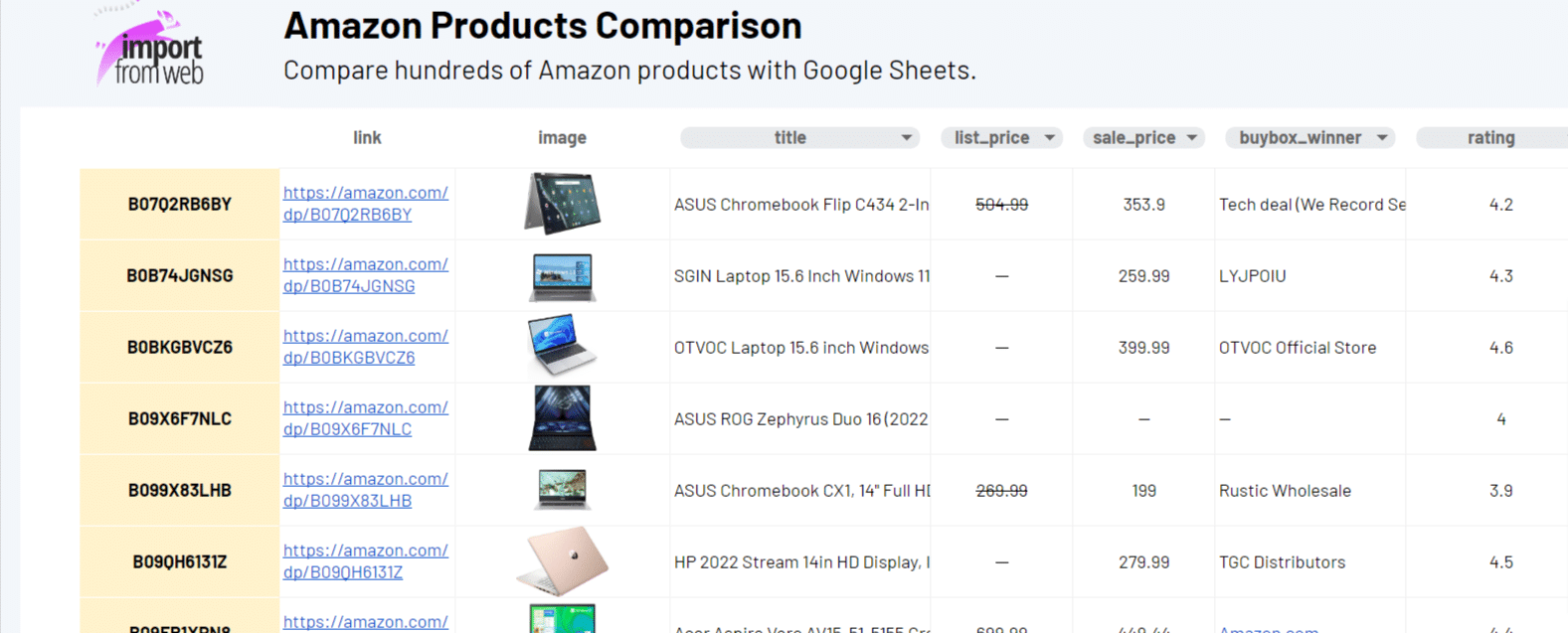Click the SGIN Laptop thumbnail image

tap(562, 277)
